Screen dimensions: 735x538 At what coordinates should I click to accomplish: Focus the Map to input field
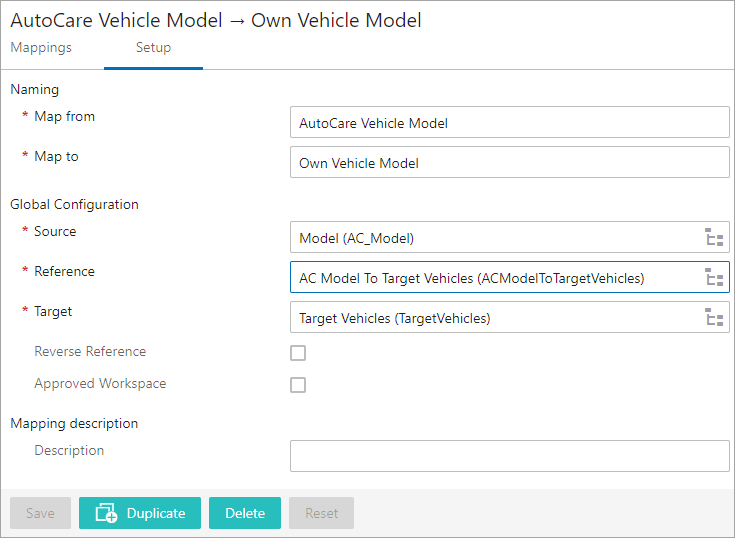[x=510, y=162]
